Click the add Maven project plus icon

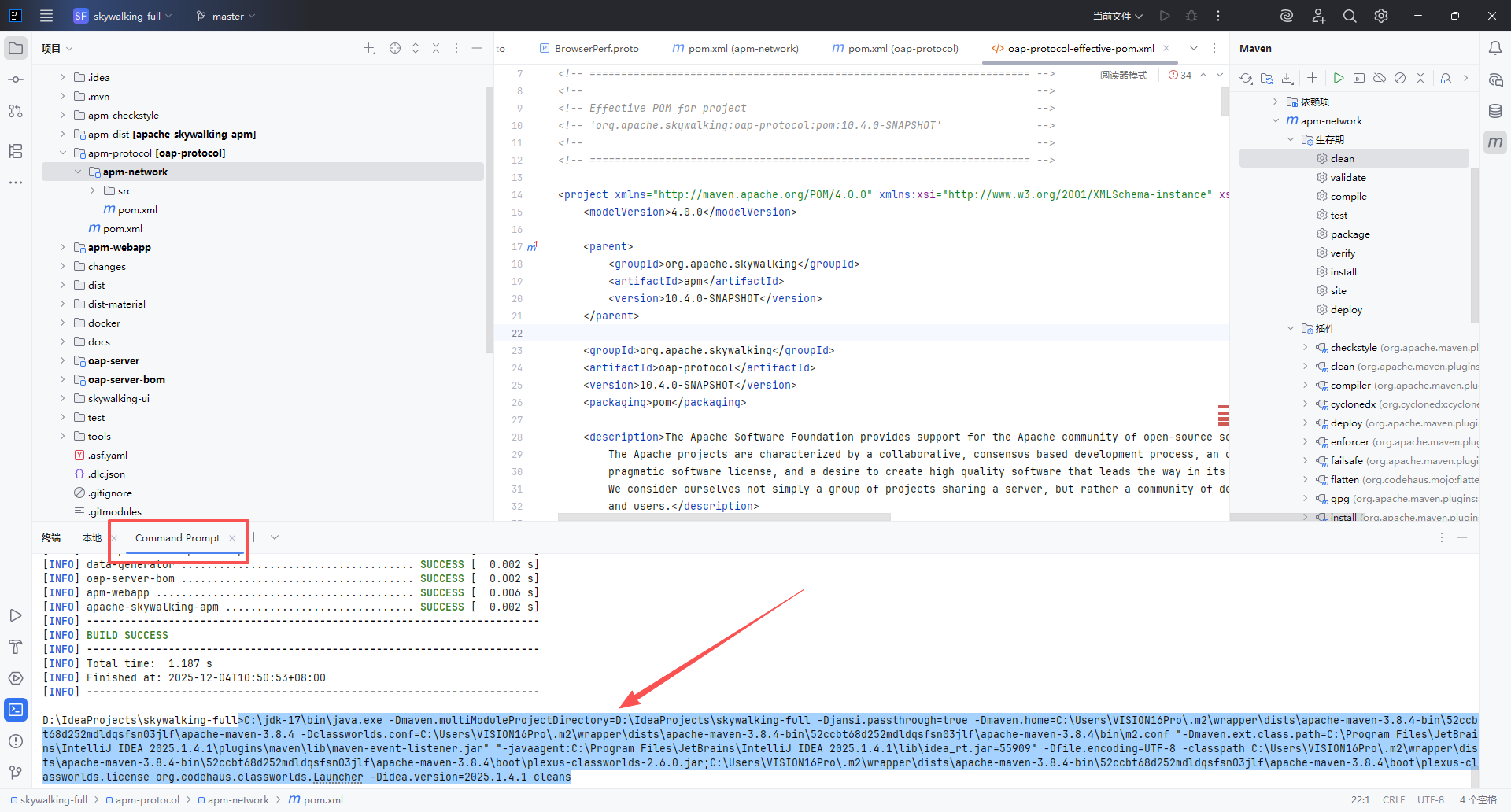point(1312,78)
